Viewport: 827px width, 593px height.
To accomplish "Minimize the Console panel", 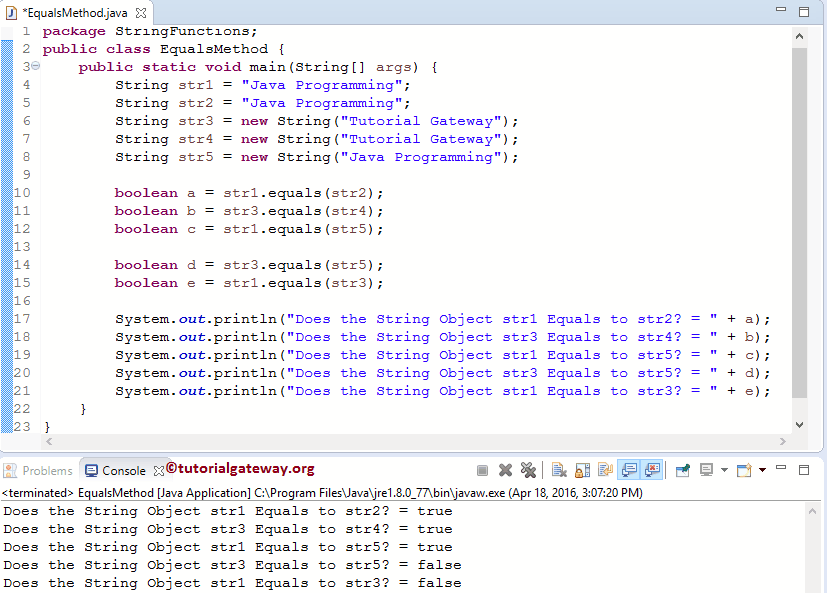I will 781,468.
